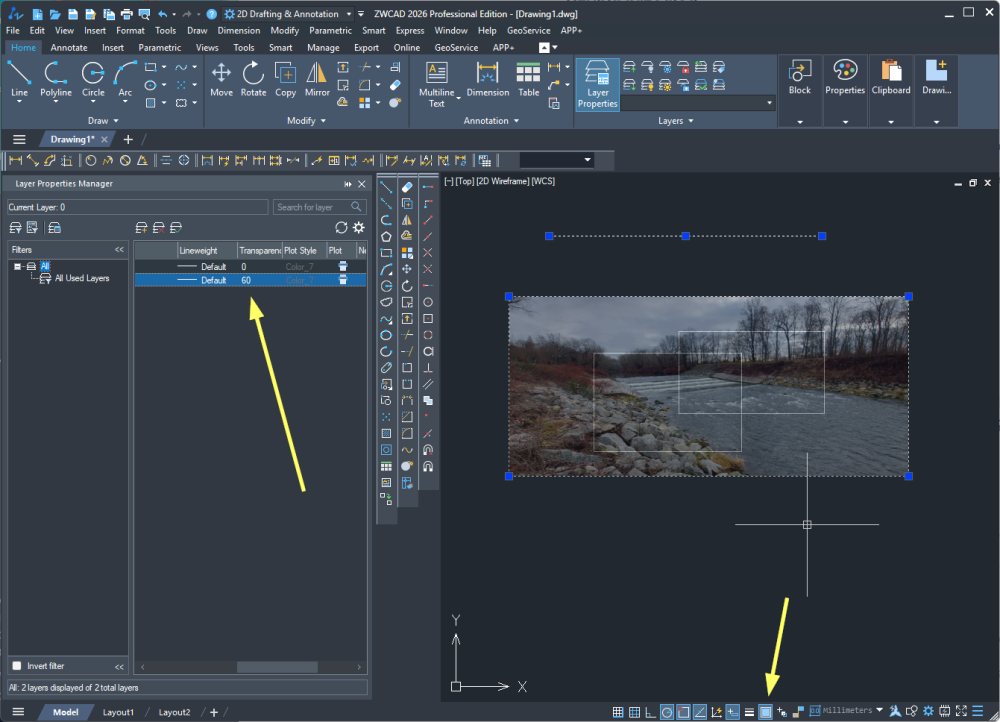Select the Mirror tool
1000x722 pixels.
(x=317, y=79)
